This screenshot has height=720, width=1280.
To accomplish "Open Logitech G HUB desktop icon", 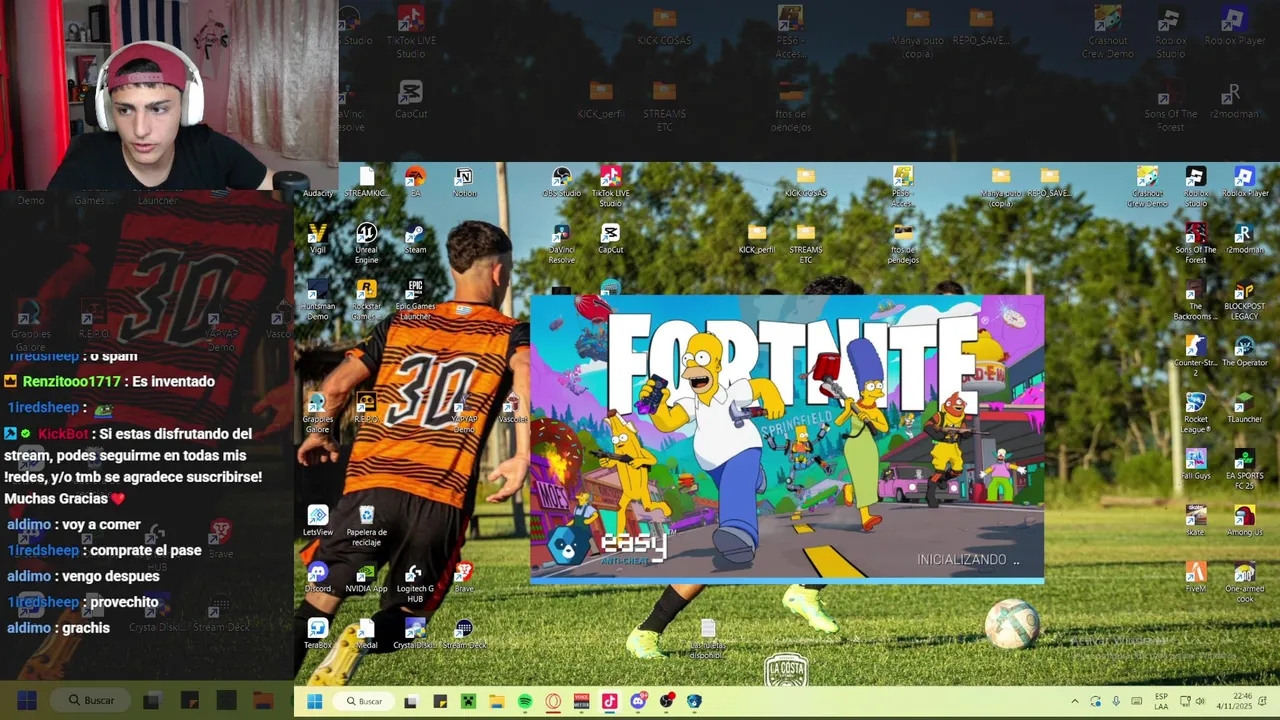I will point(415,583).
